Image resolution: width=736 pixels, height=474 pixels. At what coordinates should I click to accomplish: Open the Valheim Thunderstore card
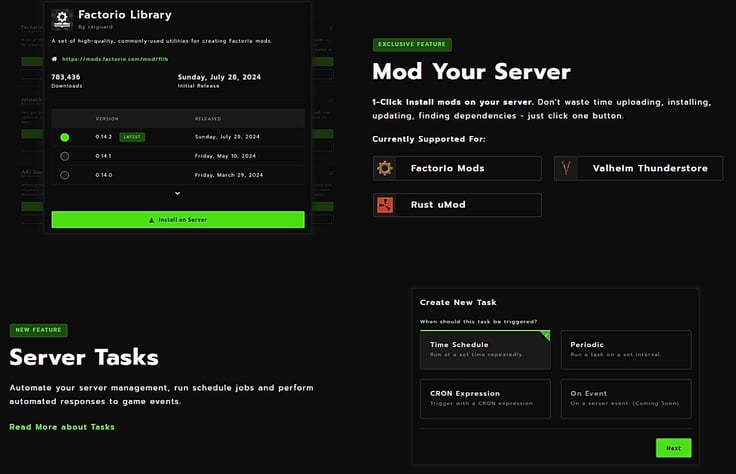[x=638, y=168]
